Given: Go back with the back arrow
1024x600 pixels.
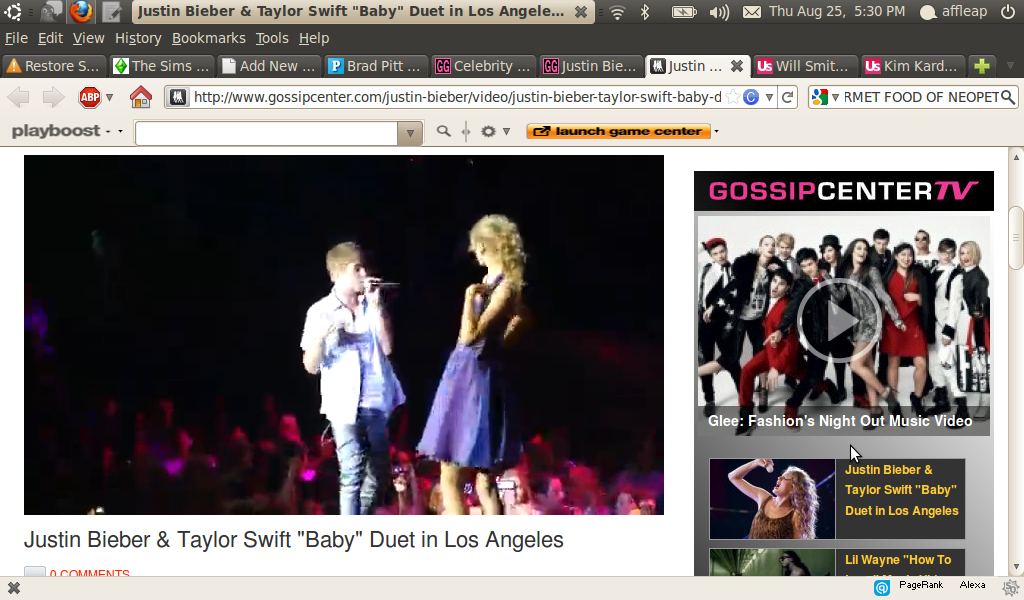Looking at the screenshot, I should 19,97.
